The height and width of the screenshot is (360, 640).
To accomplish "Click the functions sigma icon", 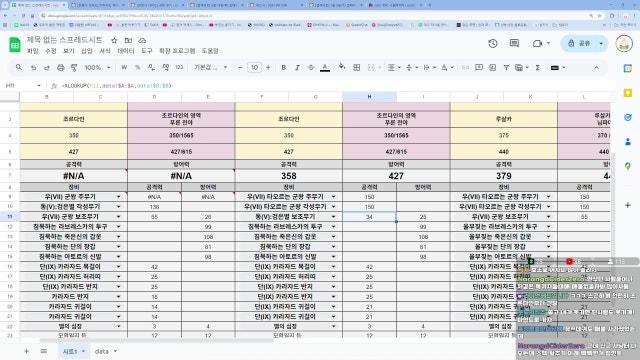I will click(x=538, y=67).
